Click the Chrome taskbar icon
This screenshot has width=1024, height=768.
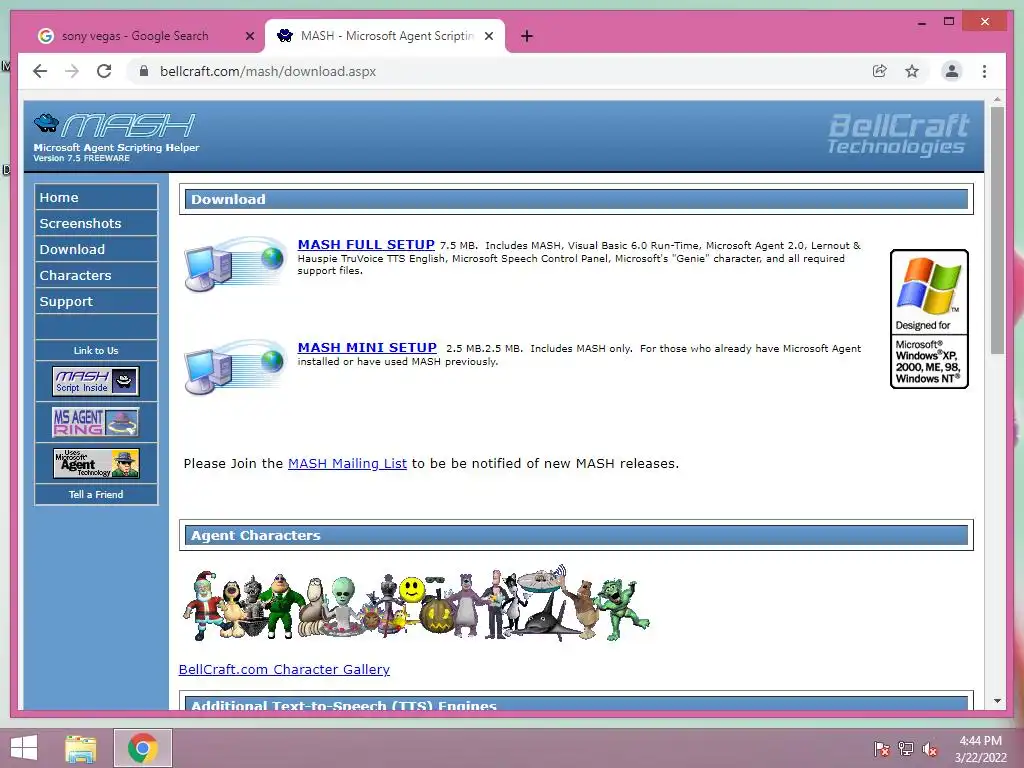[143, 748]
